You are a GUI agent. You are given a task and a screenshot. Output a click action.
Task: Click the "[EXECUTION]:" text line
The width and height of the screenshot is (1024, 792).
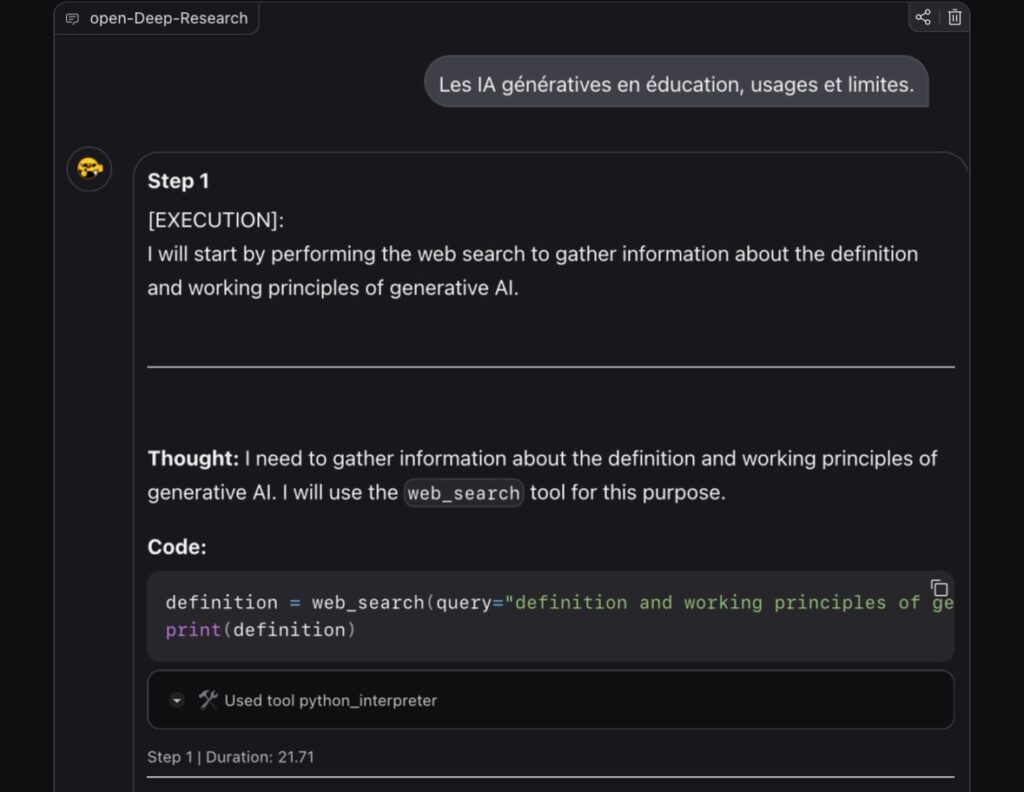215,220
